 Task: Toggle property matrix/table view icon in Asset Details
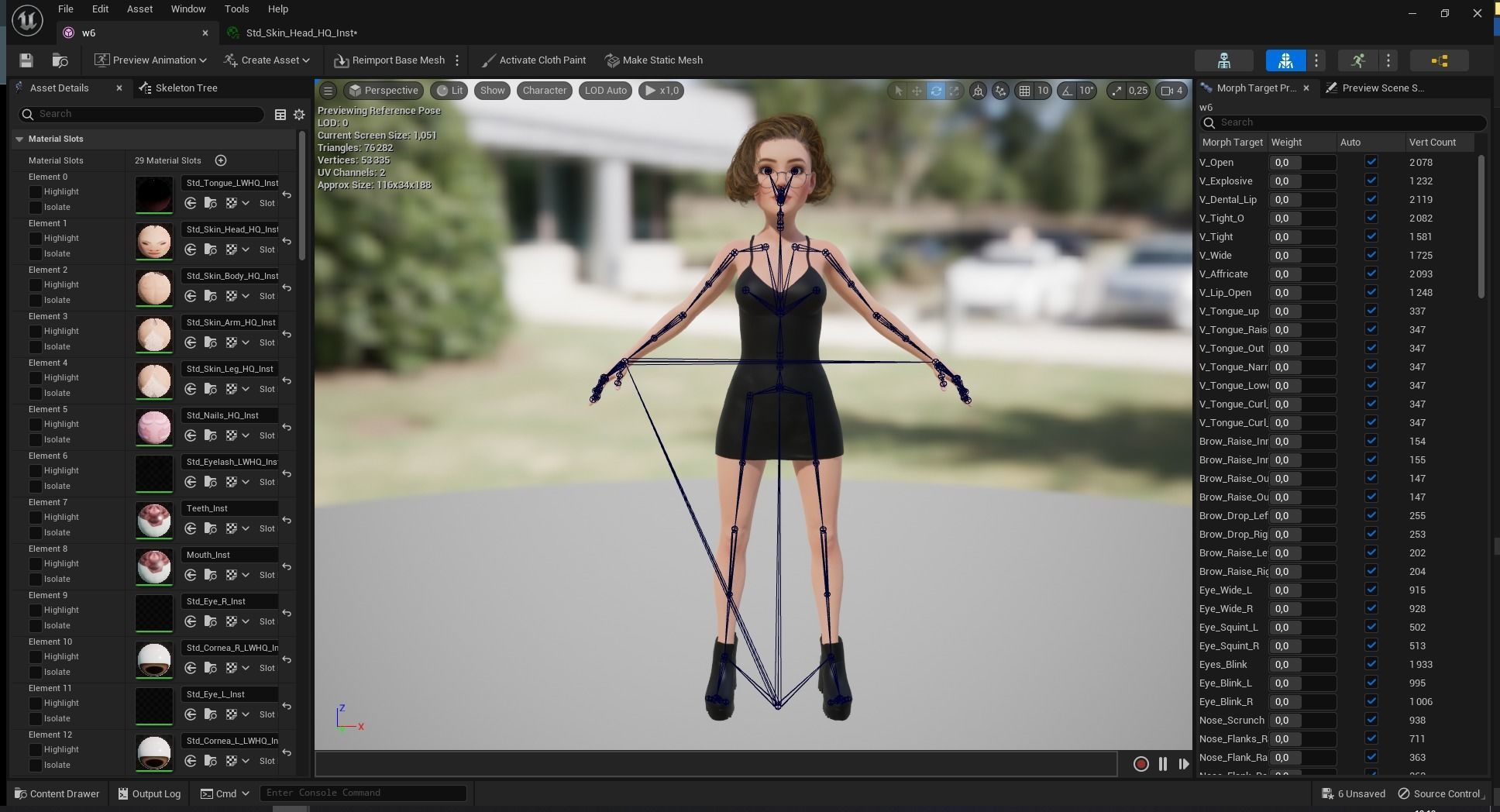click(x=280, y=115)
